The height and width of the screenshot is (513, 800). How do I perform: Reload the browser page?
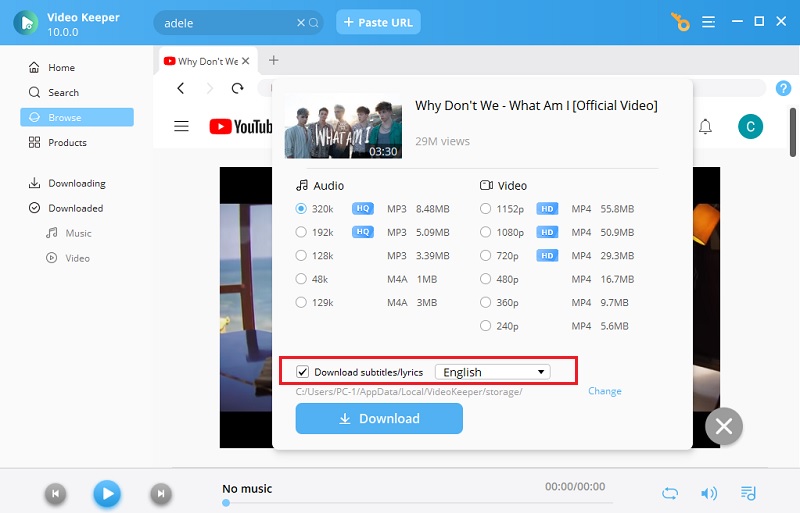pos(237,88)
